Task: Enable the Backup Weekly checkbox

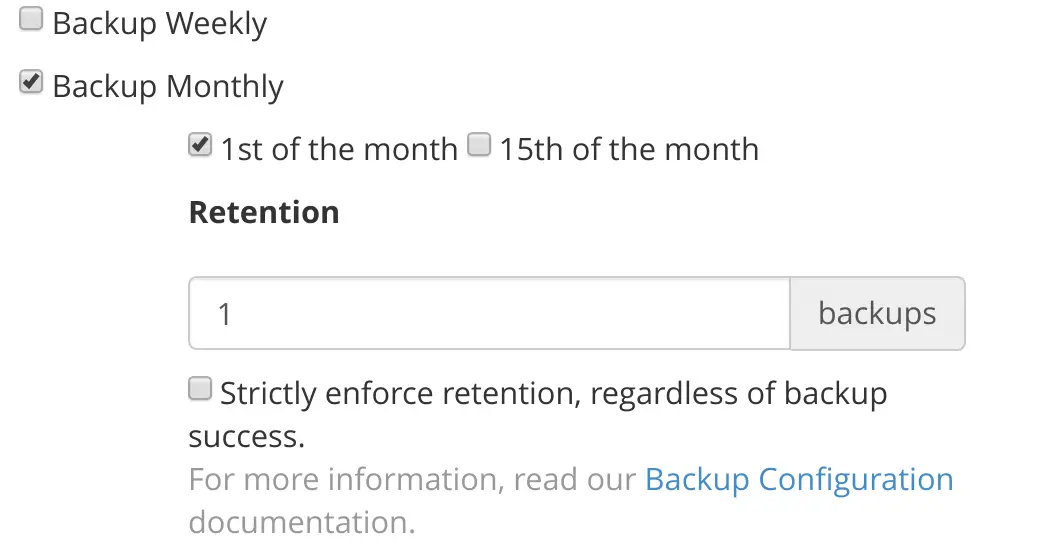Action: tap(32, 19)
